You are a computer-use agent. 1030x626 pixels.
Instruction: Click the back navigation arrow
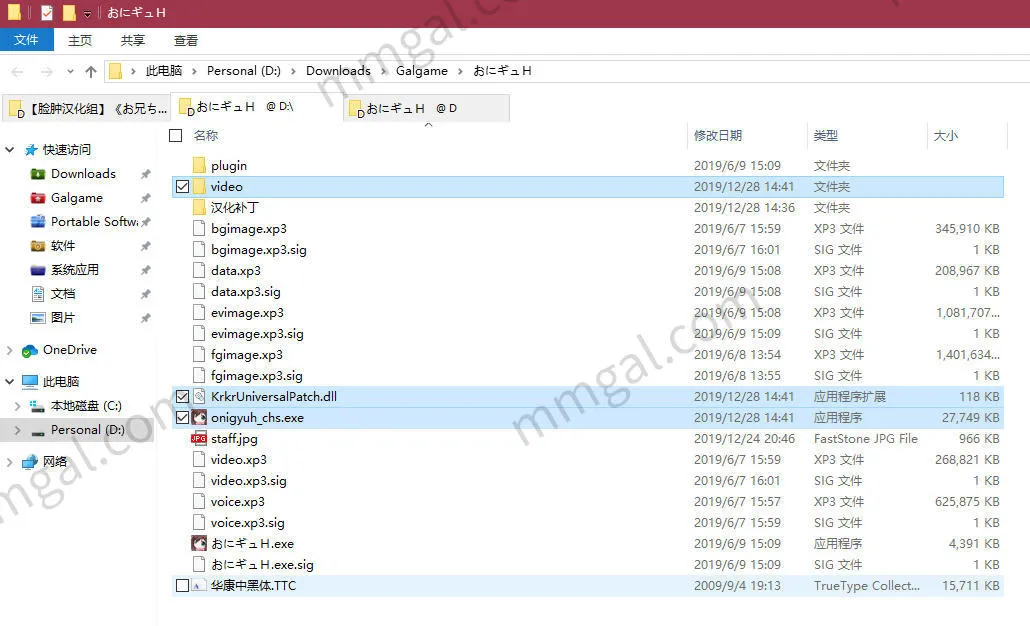(x=17, y=71)
